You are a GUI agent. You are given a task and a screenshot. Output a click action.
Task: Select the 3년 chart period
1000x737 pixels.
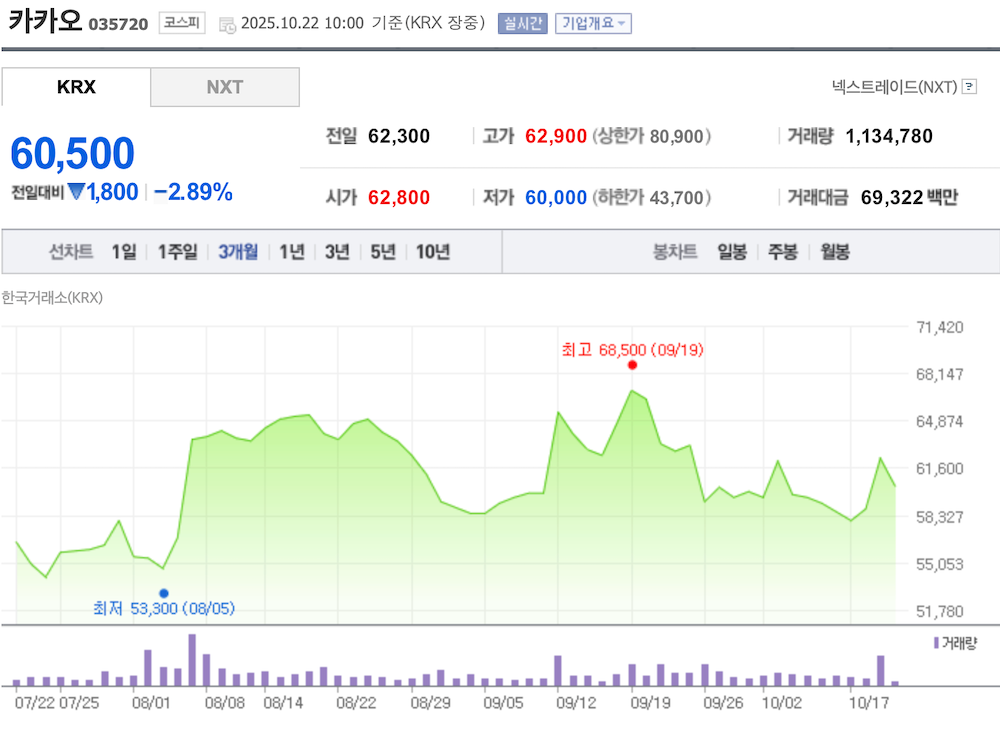338,252
